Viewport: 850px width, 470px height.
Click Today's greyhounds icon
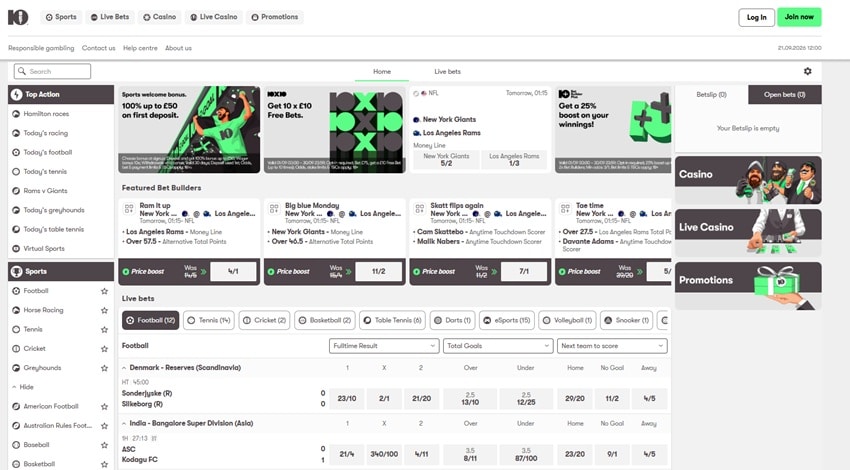pos(16,210)
